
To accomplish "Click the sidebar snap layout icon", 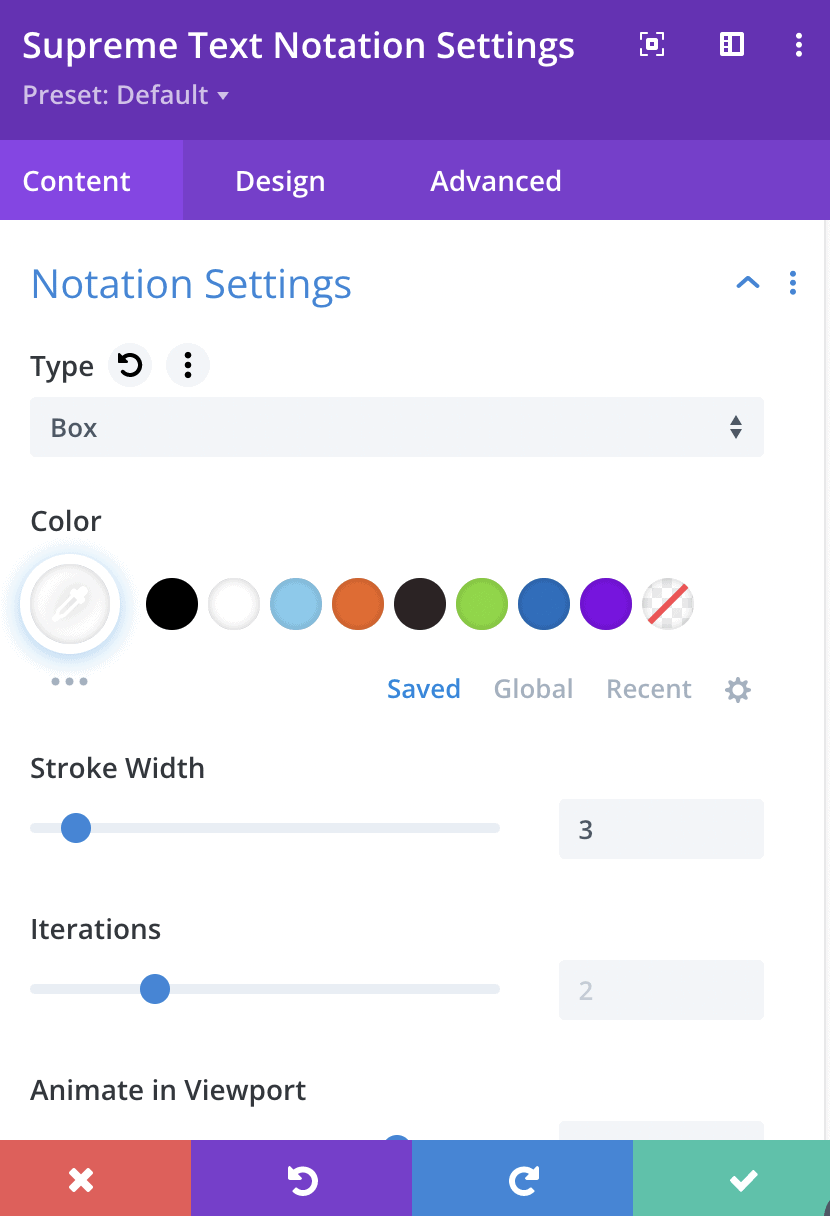I will [x=732, y=44].
